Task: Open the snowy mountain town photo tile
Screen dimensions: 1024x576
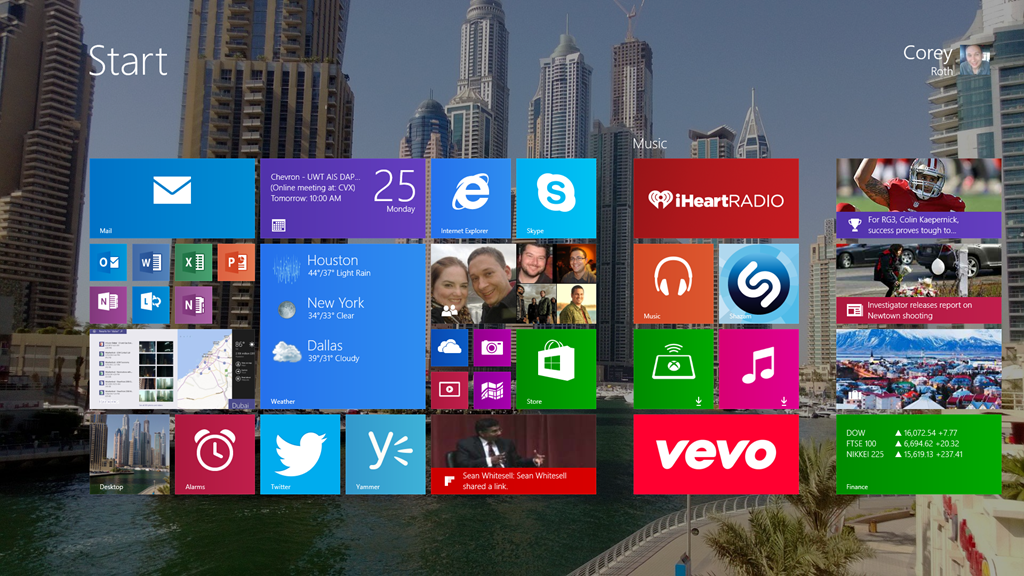Action: coord(919,369)
